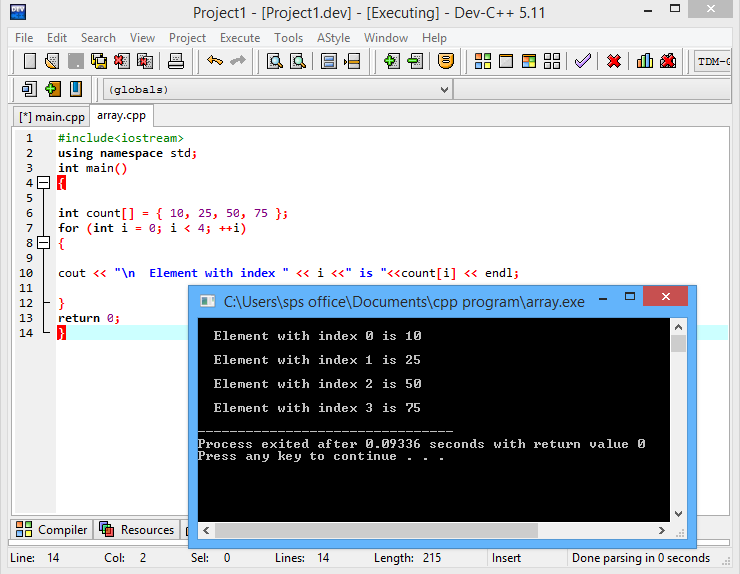740x574 pixels.
Task: Click the Insert mode status bar entry
Action: pos(506,558)
